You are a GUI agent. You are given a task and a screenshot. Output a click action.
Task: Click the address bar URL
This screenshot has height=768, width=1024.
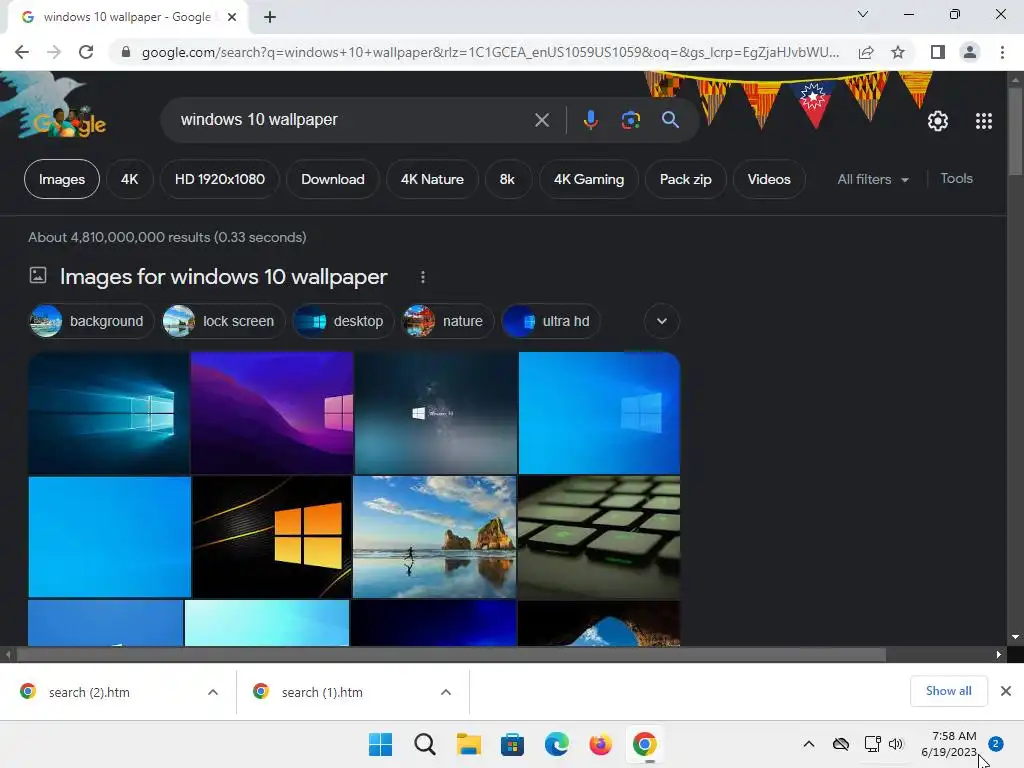[490, 52]
